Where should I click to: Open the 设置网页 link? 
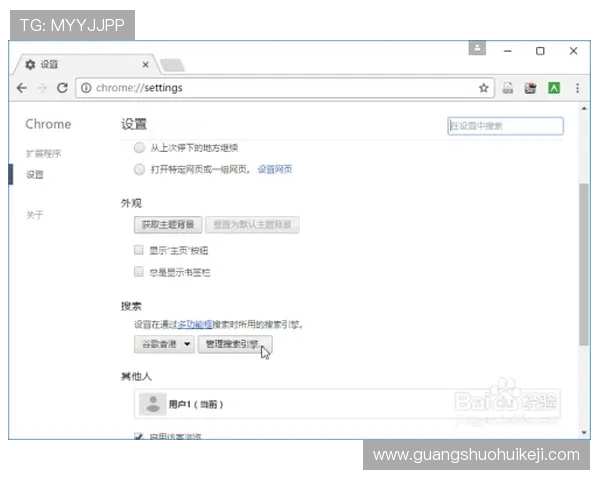[x=275, y=169]
